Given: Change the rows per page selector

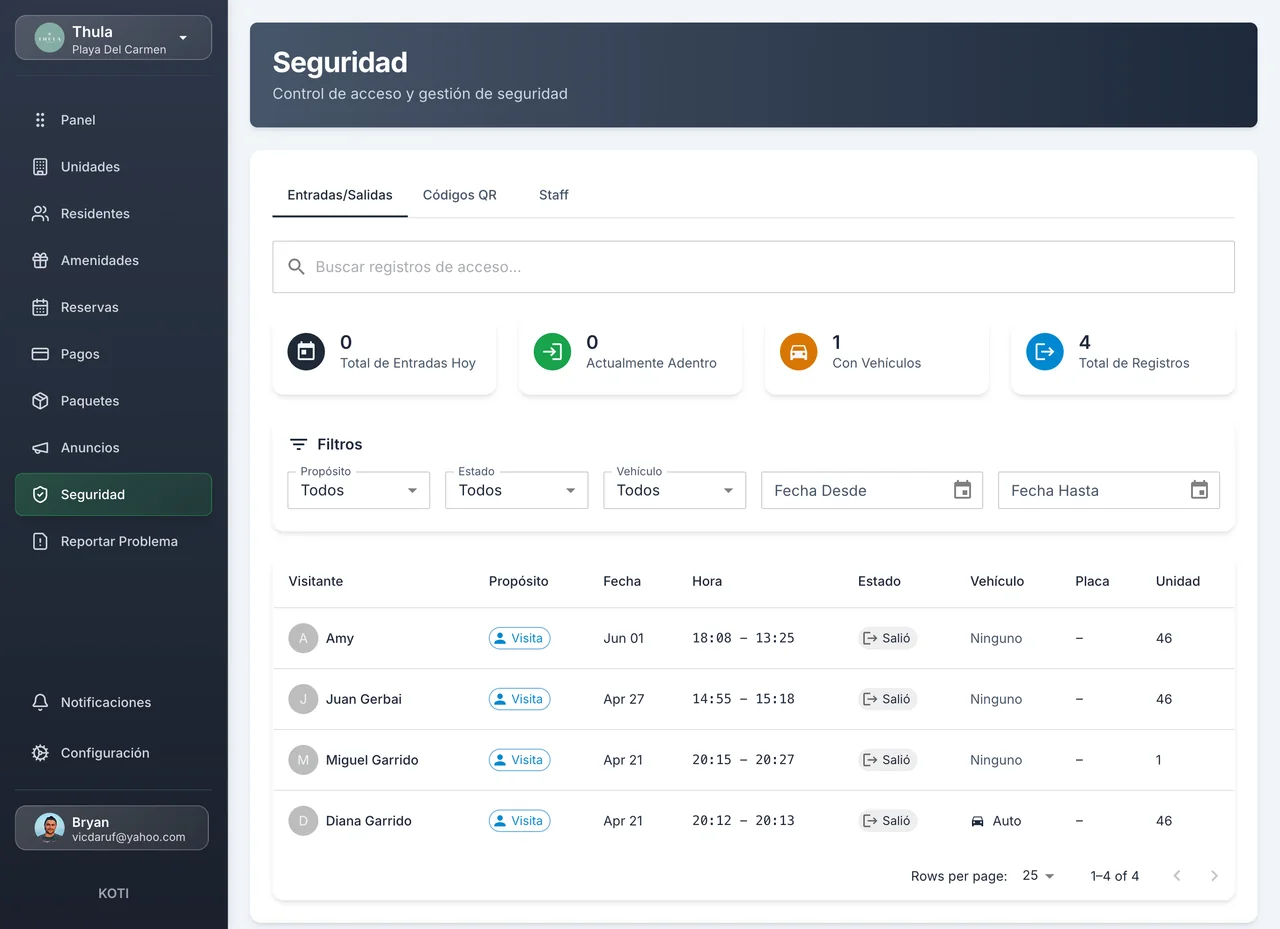Looking at the screenshot, I should click(1038, 876).
